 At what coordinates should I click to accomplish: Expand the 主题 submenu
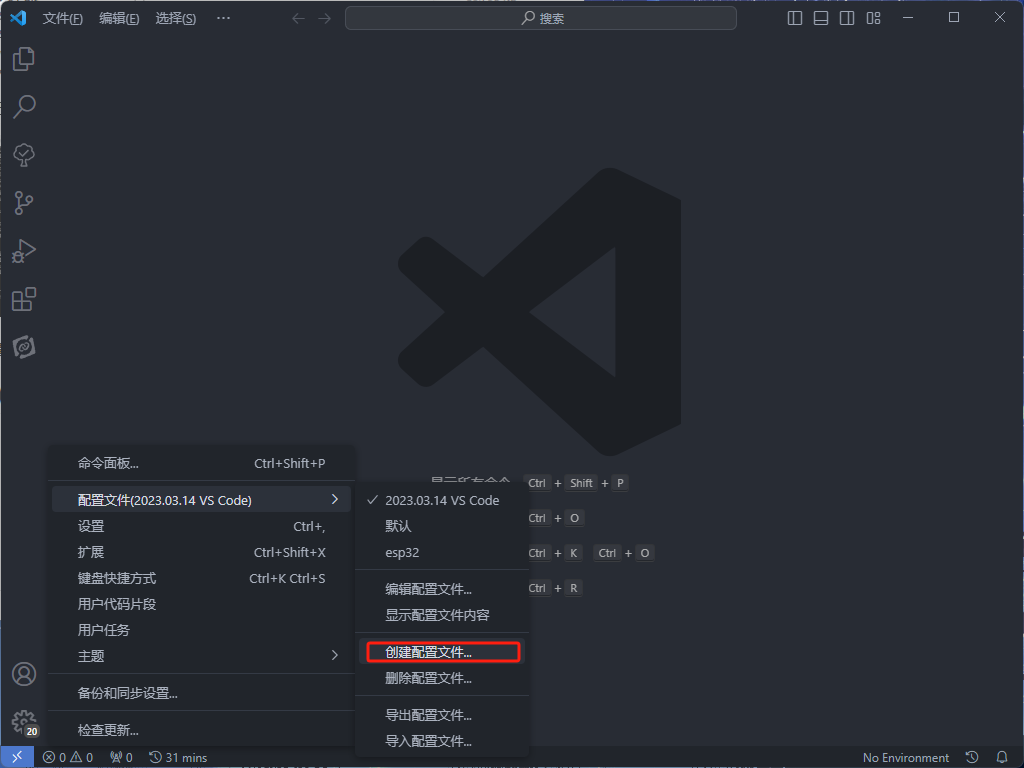click(x=201, y=656)
